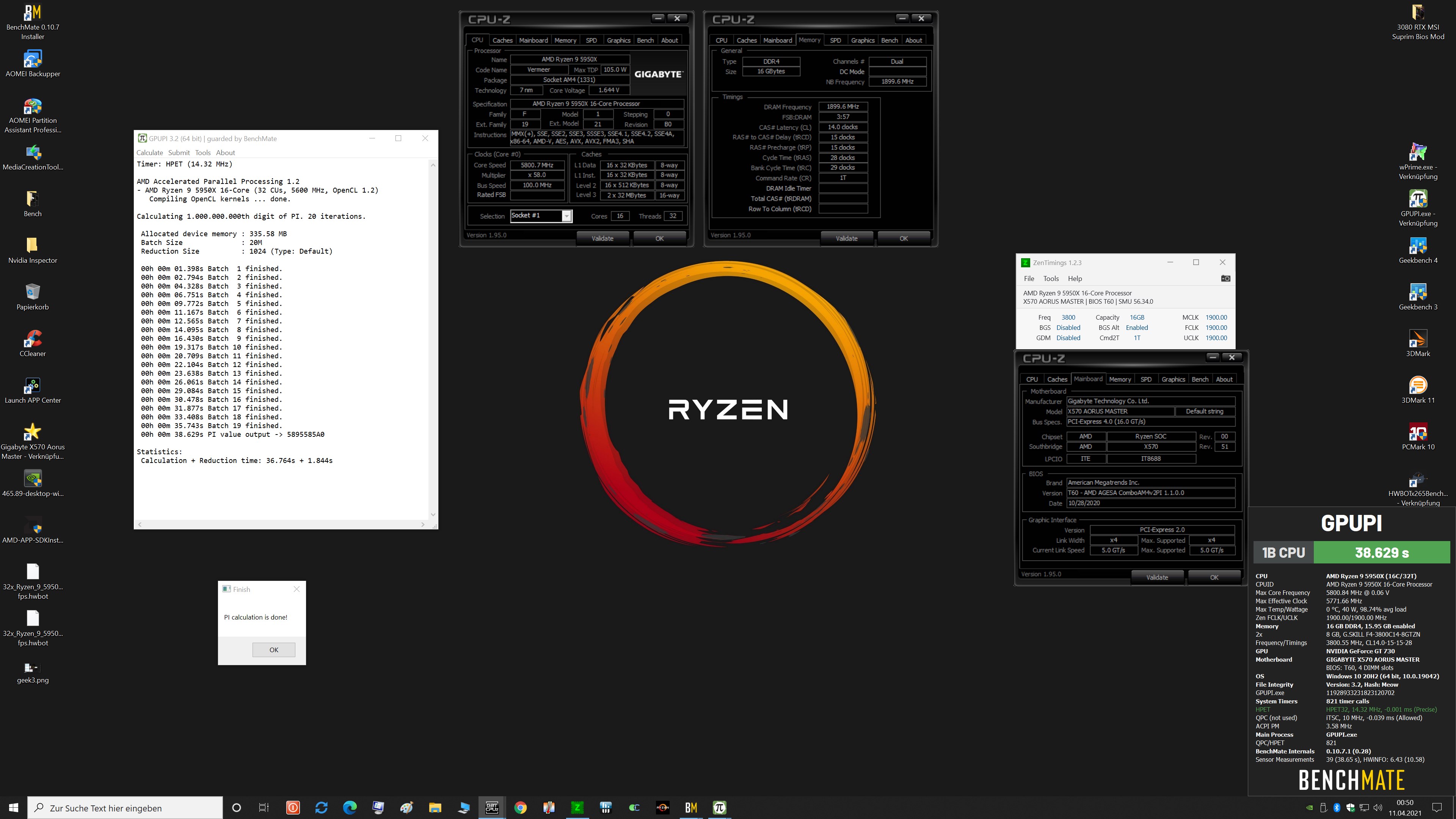Open the Tools menu in ZenTimings
Image resolution: width=1456 pixels, height=819 pixels.
[1051, 279]
